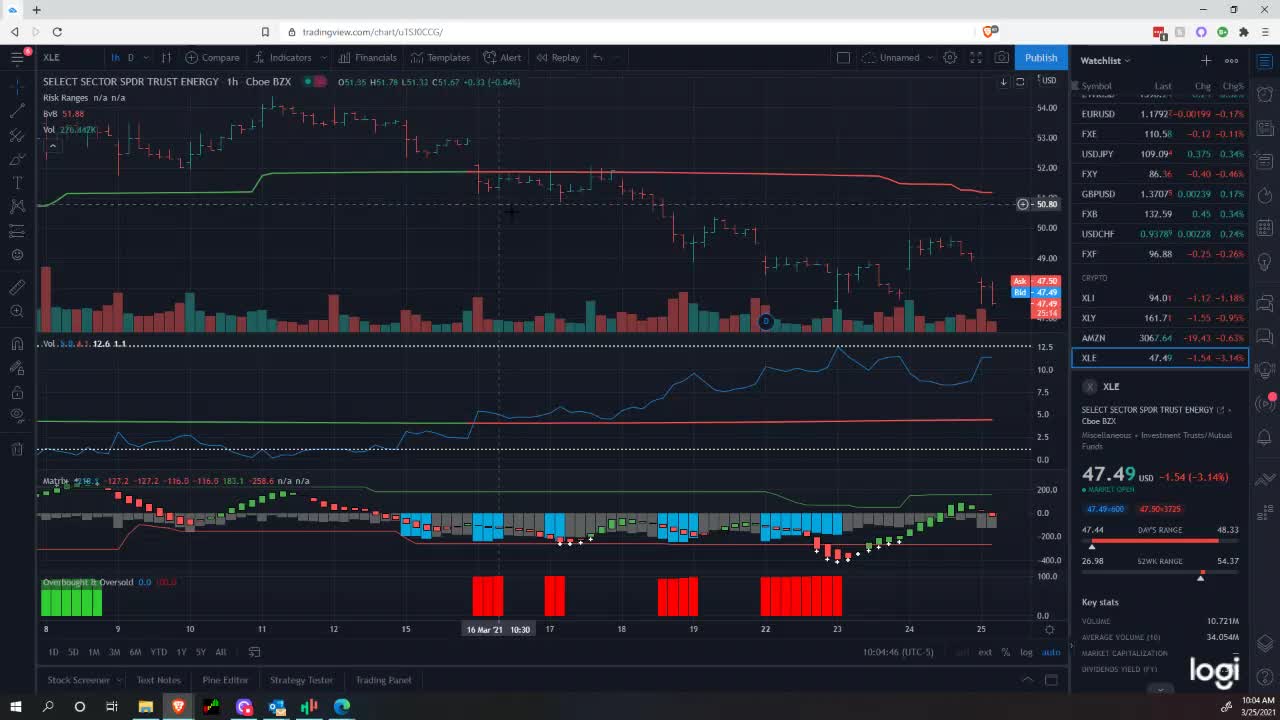Open Brave browser in the taskbar
This screenshot has width=1280, height=720.
tap(179, 707)
